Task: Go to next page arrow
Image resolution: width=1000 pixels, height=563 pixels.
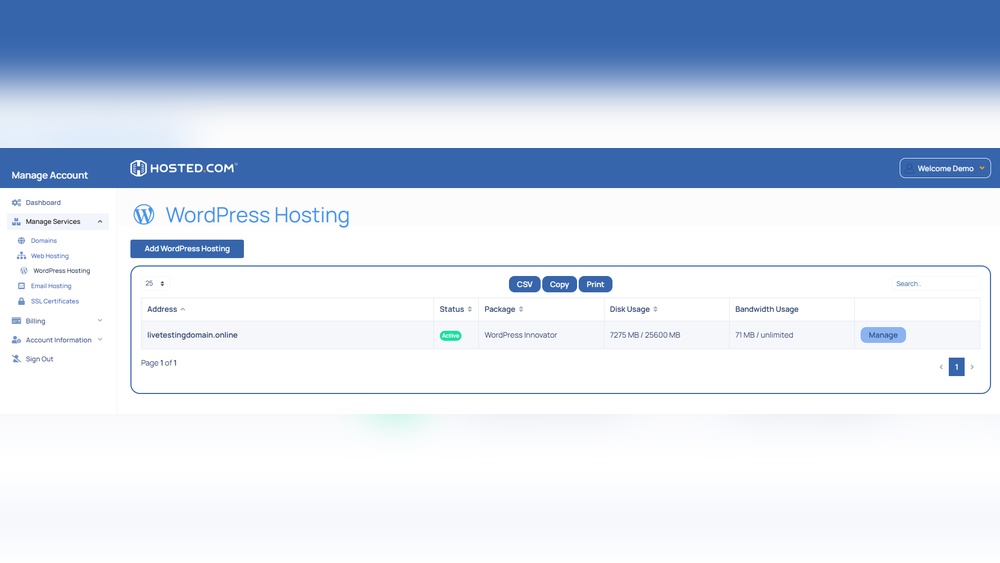Action: [972, 367]
